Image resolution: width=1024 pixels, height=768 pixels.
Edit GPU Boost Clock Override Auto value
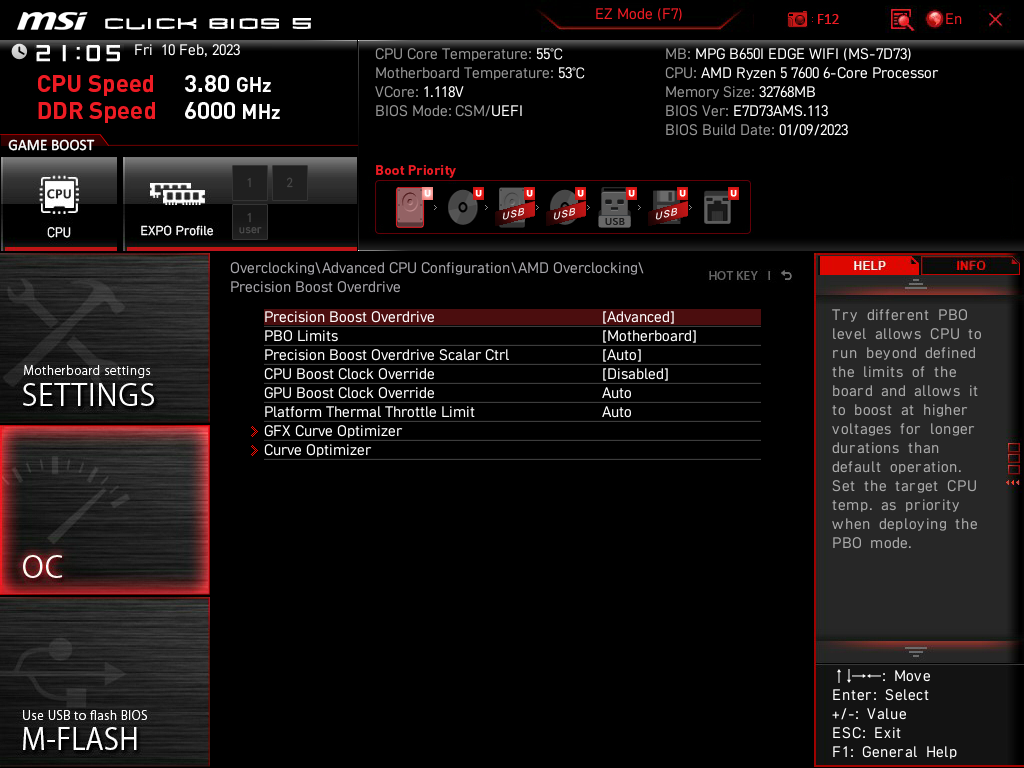point(512,392)
